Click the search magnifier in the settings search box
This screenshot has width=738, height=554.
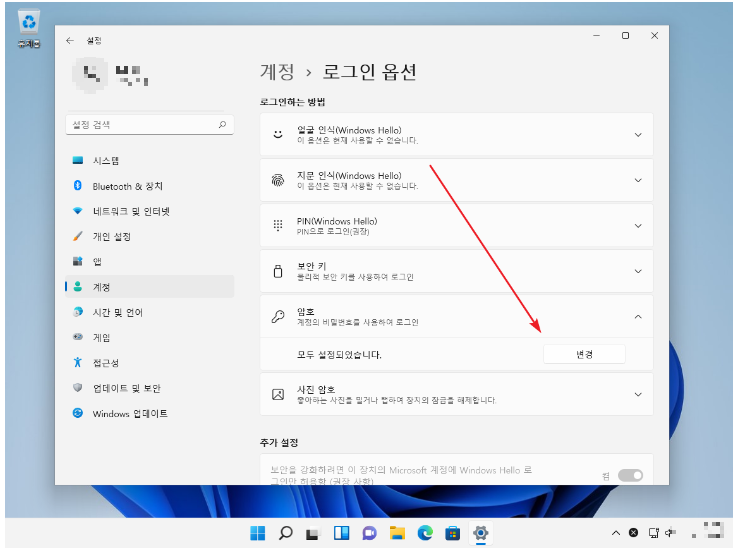222,125
